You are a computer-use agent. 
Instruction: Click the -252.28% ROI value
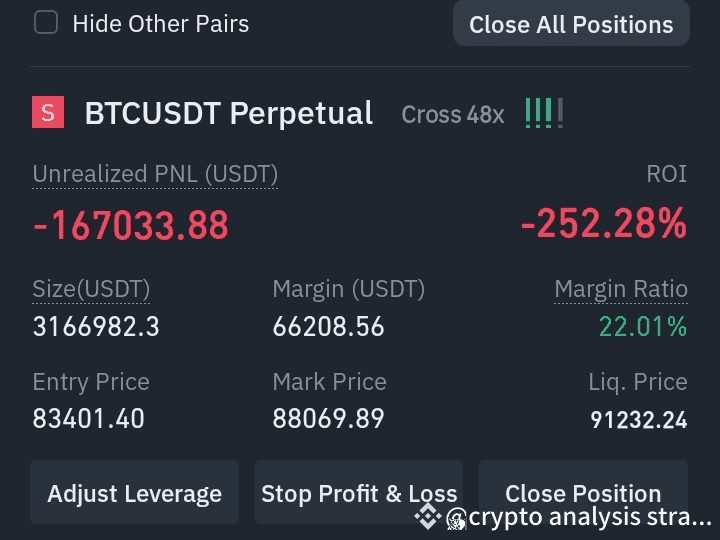[604, 223]
